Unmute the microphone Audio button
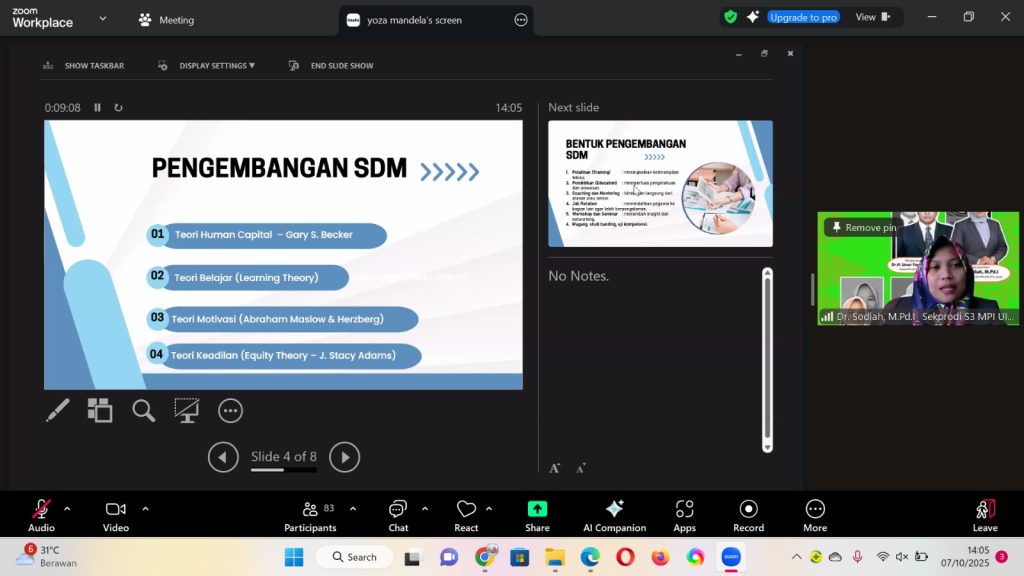 pyautogui.click(x=41, y=515)
